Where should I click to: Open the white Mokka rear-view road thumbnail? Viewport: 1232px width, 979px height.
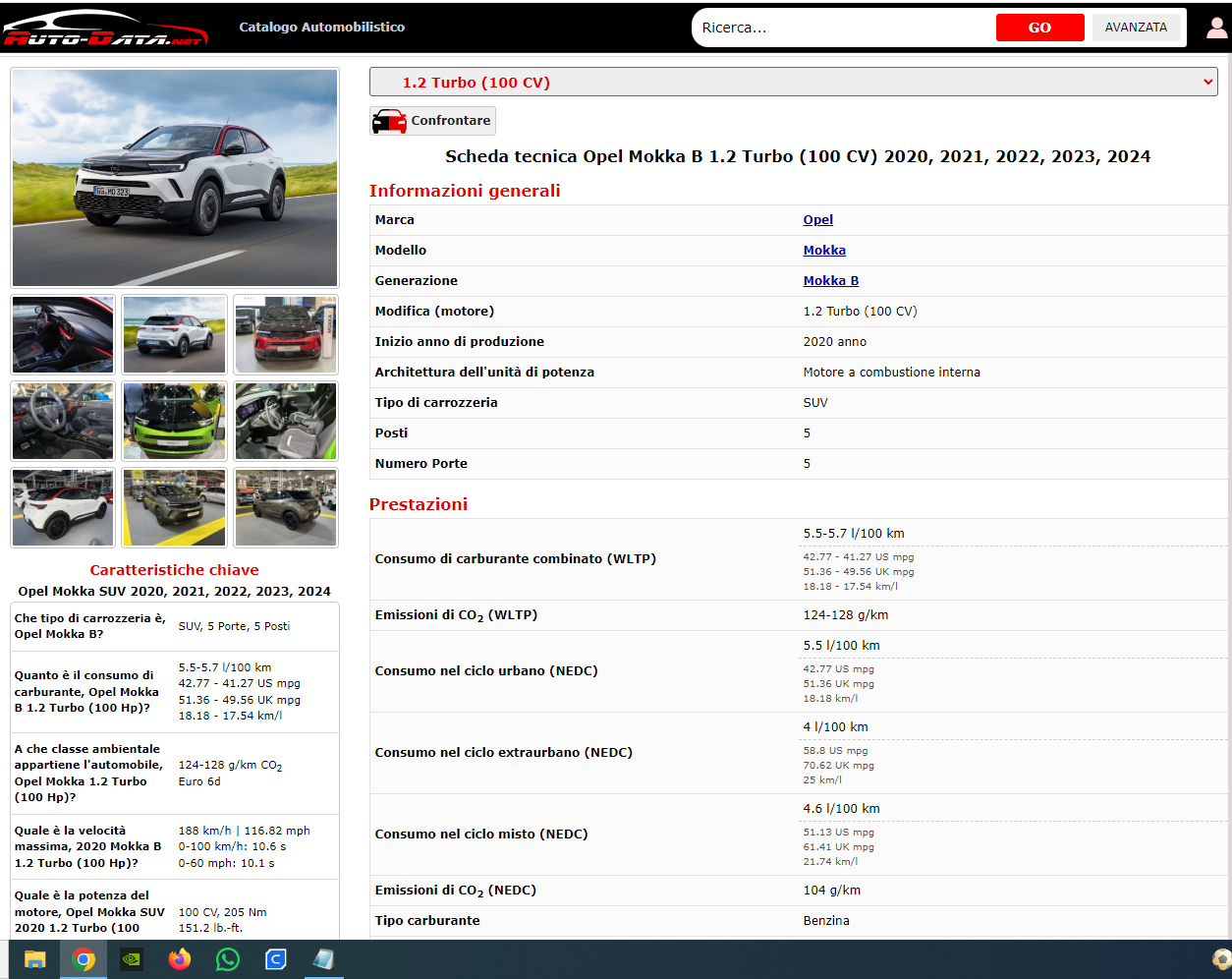(174, 334)
